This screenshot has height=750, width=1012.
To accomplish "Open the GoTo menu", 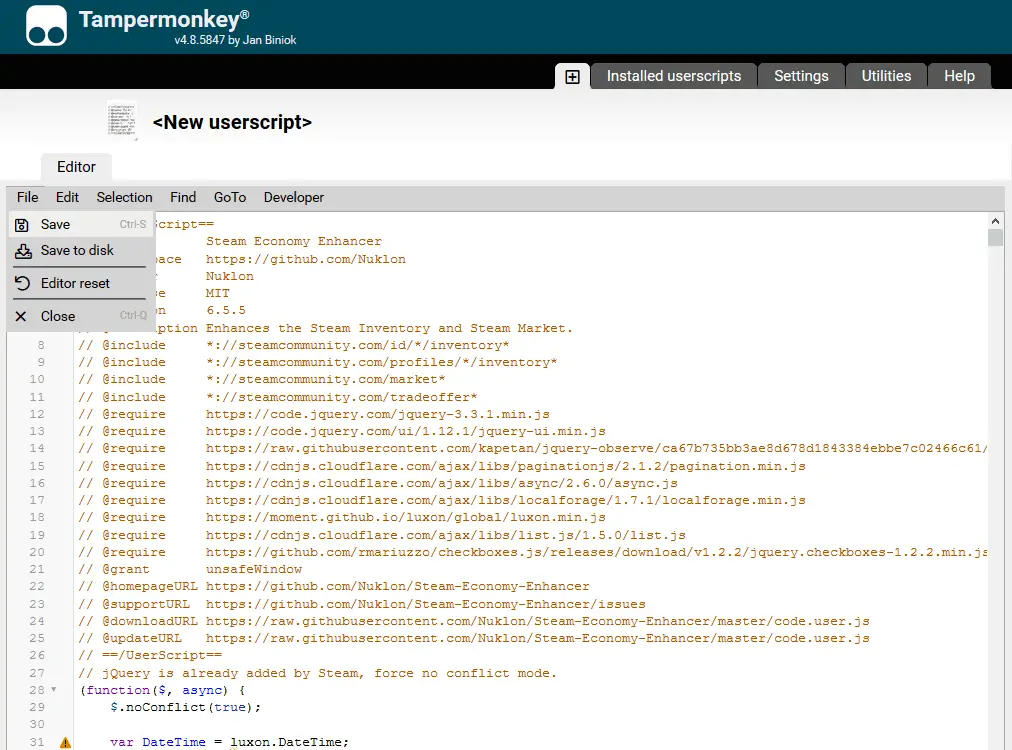I will coord(230,198).
